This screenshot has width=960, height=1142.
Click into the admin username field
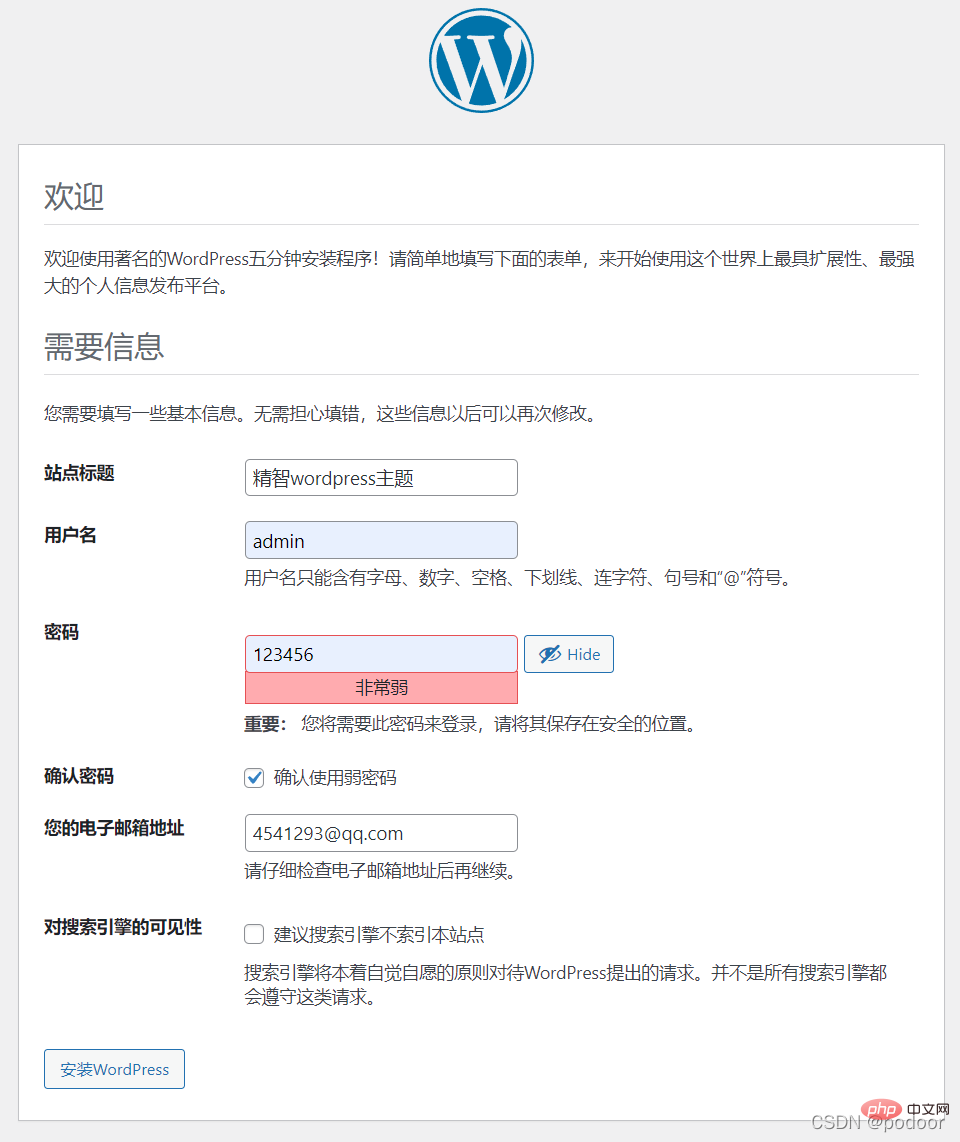(381, 540)
